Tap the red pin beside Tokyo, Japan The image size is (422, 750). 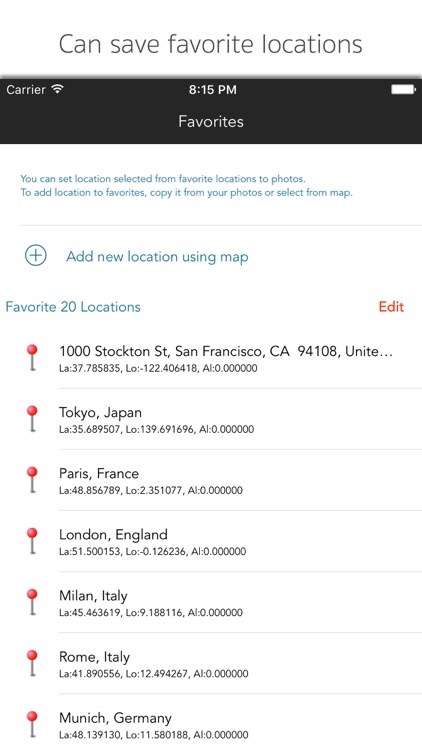[32, 419]
